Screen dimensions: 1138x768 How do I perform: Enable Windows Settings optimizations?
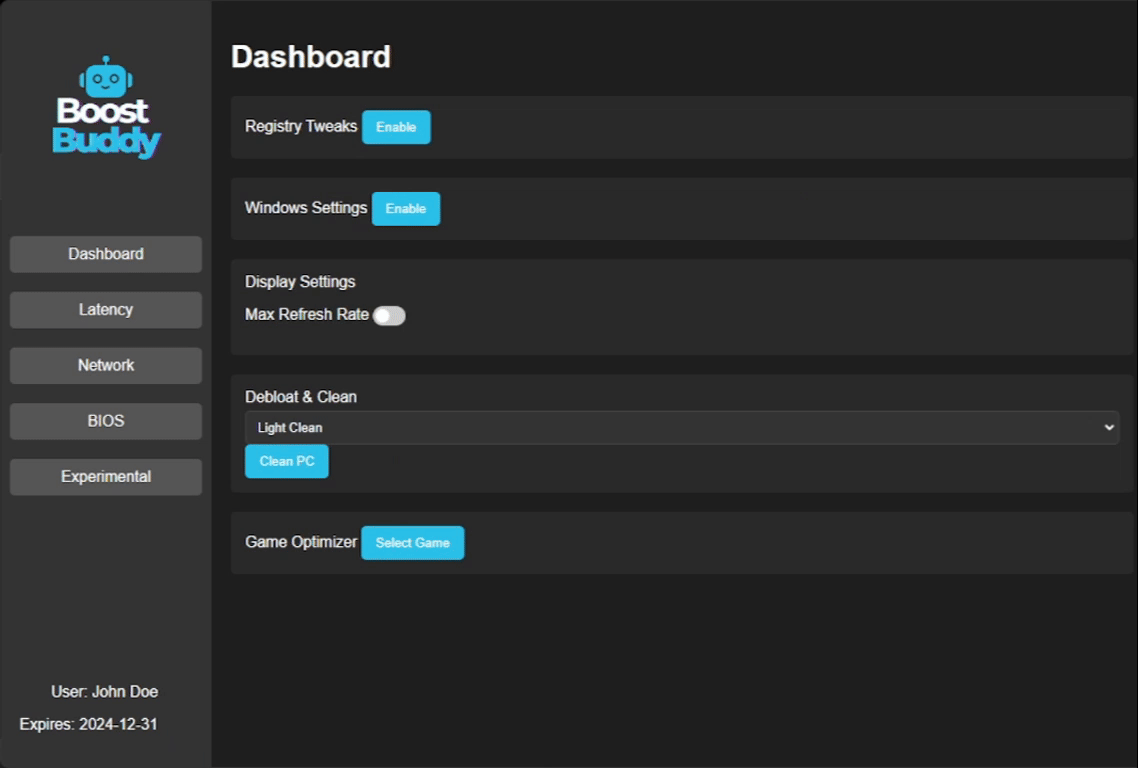406,209
